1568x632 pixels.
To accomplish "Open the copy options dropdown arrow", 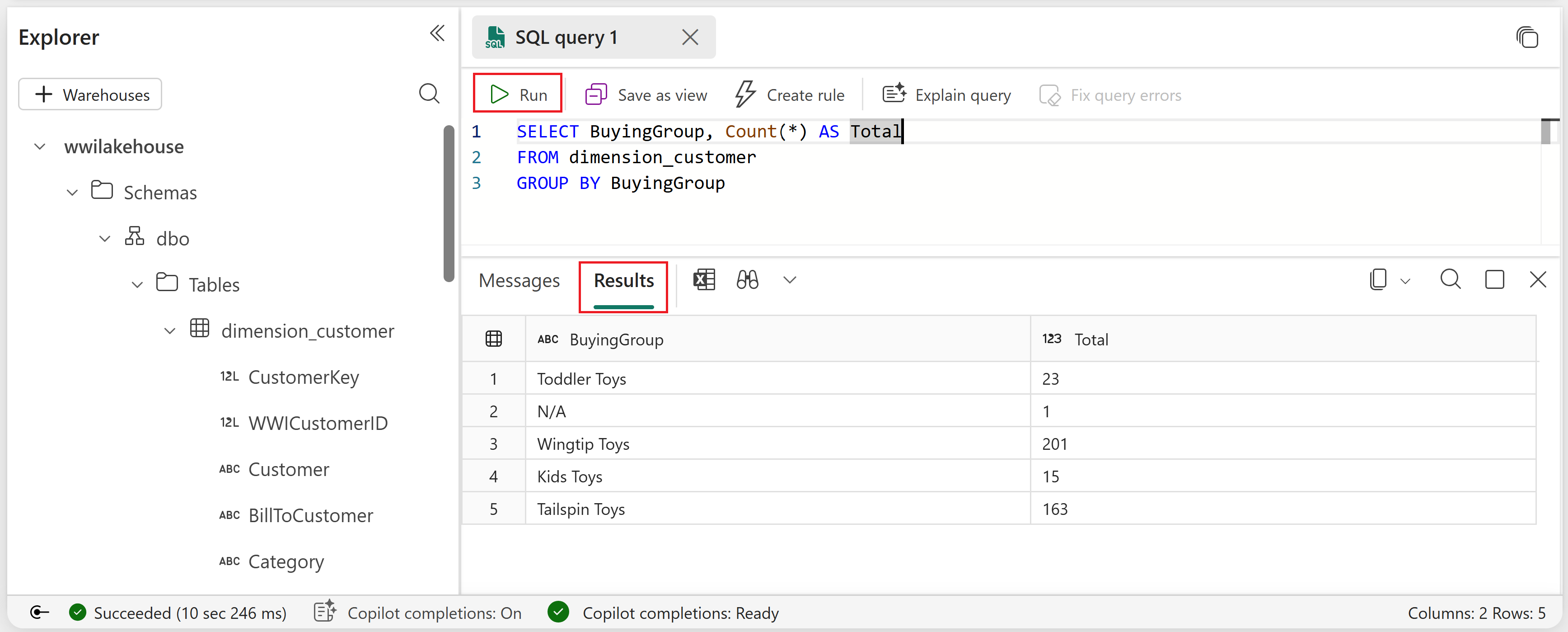I will point(1405,281).
